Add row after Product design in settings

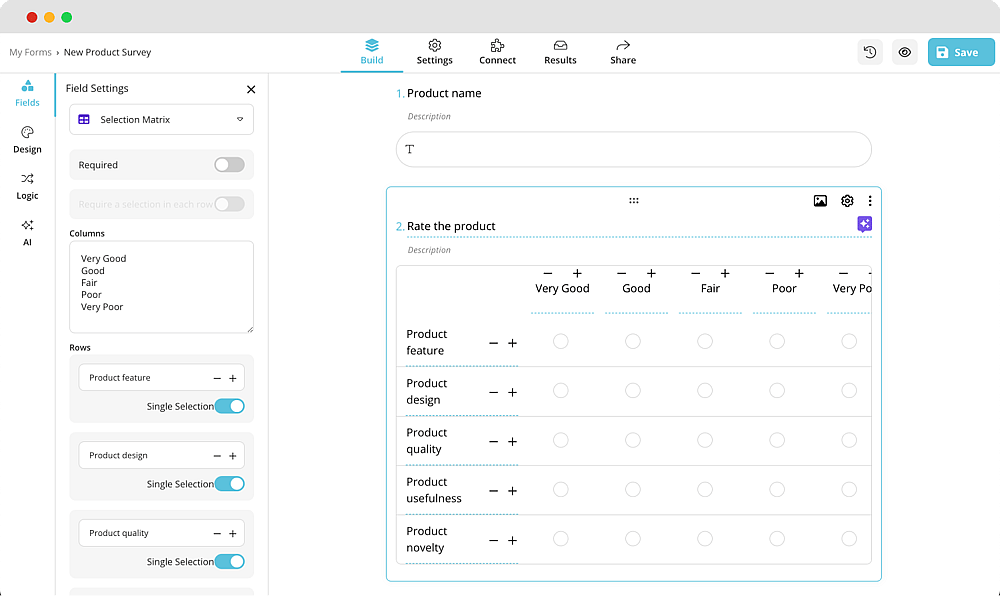point(233,456)
